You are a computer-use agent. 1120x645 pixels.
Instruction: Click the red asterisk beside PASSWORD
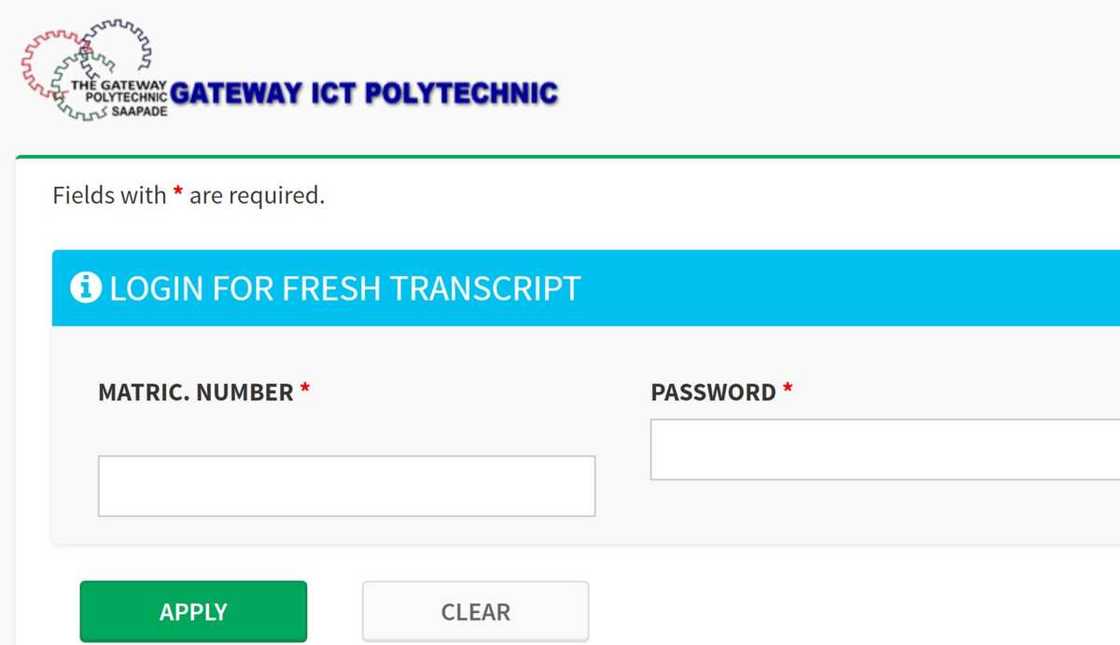point(787,391)
